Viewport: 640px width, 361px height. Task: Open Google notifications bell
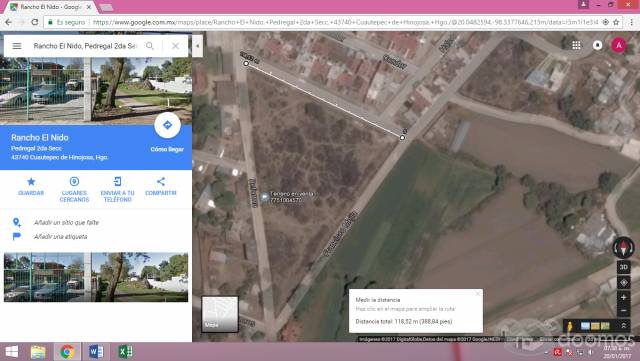598,45
